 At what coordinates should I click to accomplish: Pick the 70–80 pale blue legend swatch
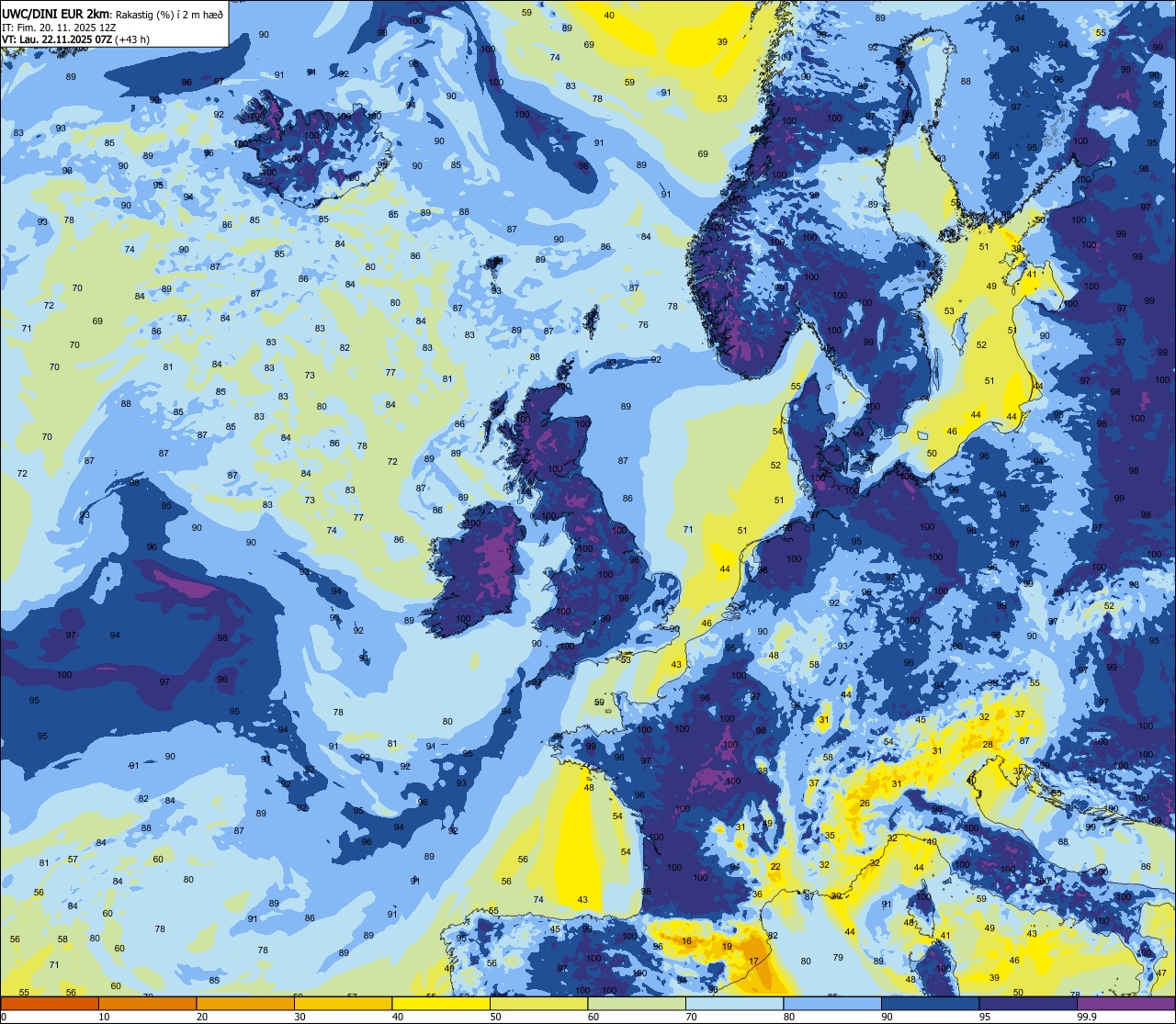(x=734, y=1004)
